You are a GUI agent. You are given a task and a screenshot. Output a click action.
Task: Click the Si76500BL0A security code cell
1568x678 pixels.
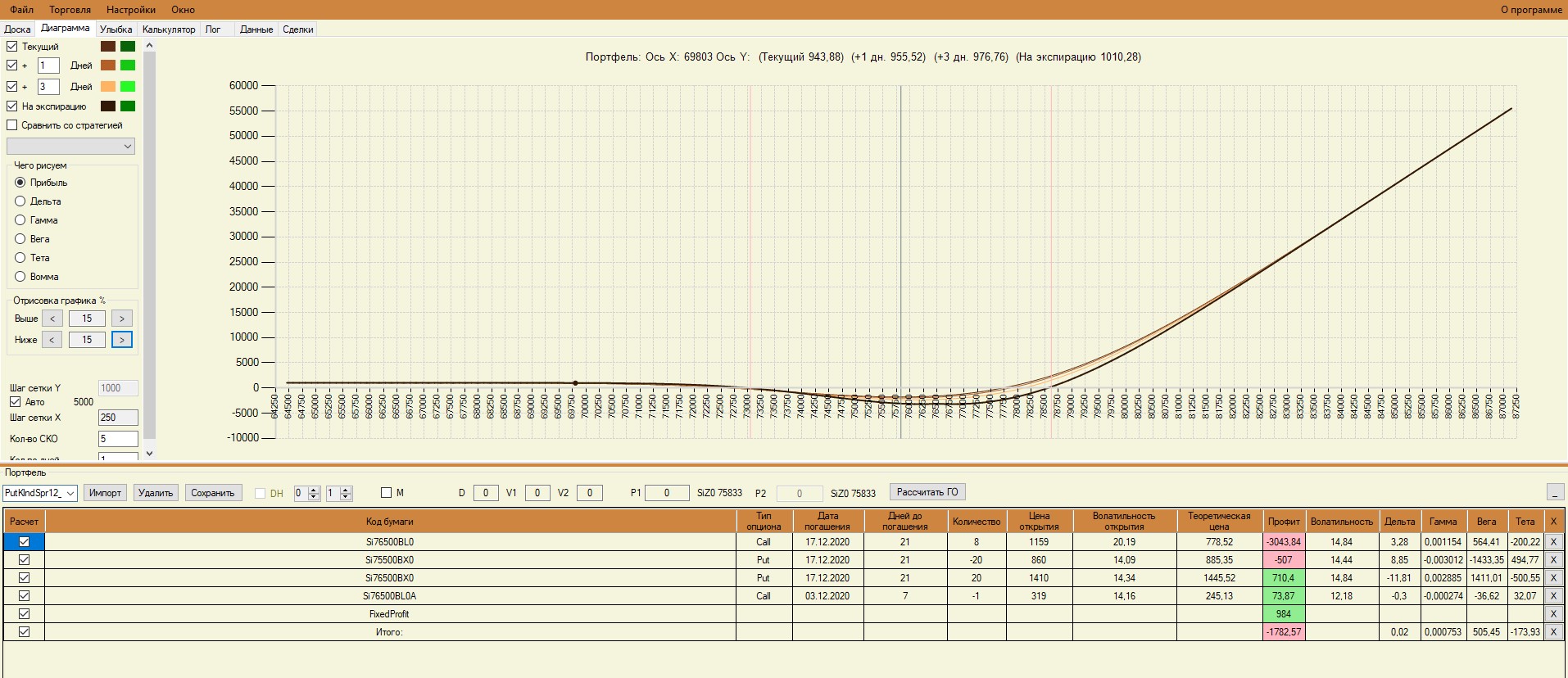(x=390, y=596)
